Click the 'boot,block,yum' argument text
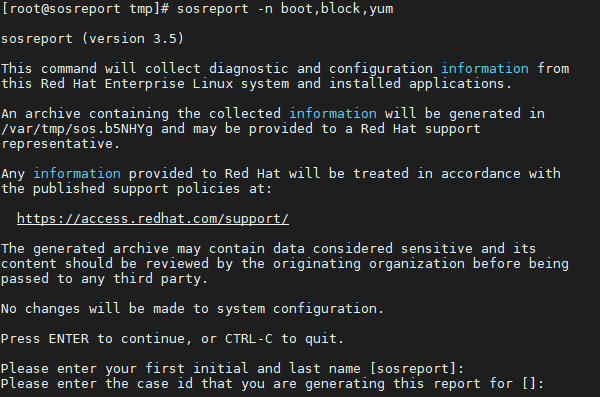The width and height of the screenshot is (600, 397). pos(337,8)
